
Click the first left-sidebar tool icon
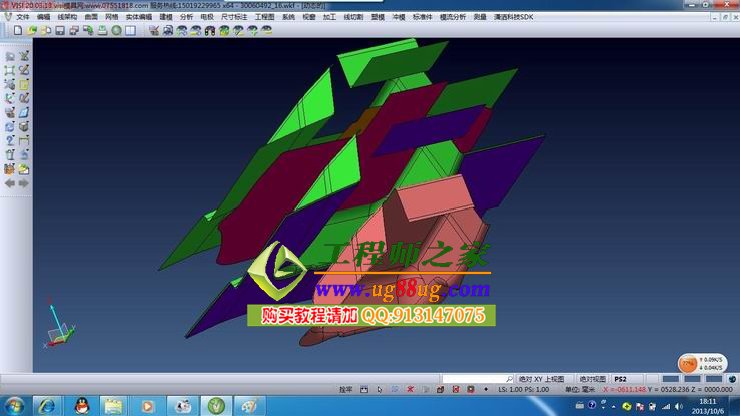[x=10, y=56]
